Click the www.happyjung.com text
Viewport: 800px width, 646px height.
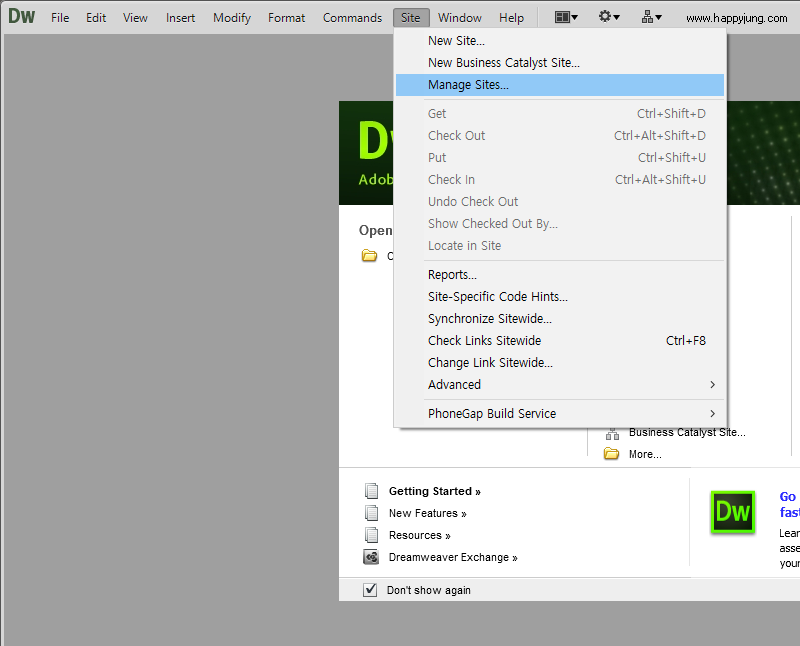click(736, 18)
